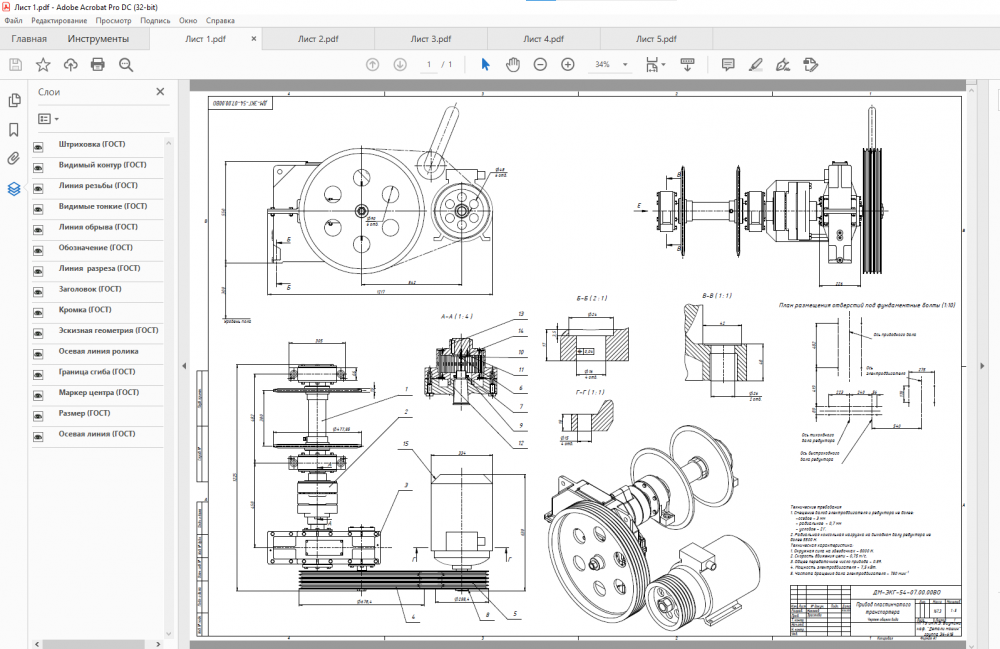This screenshot has width=1000, height=649.
Task: Toggle visibility of Линия резьбы (ГОСТ) layer
Action: click(x=39, y=188)
